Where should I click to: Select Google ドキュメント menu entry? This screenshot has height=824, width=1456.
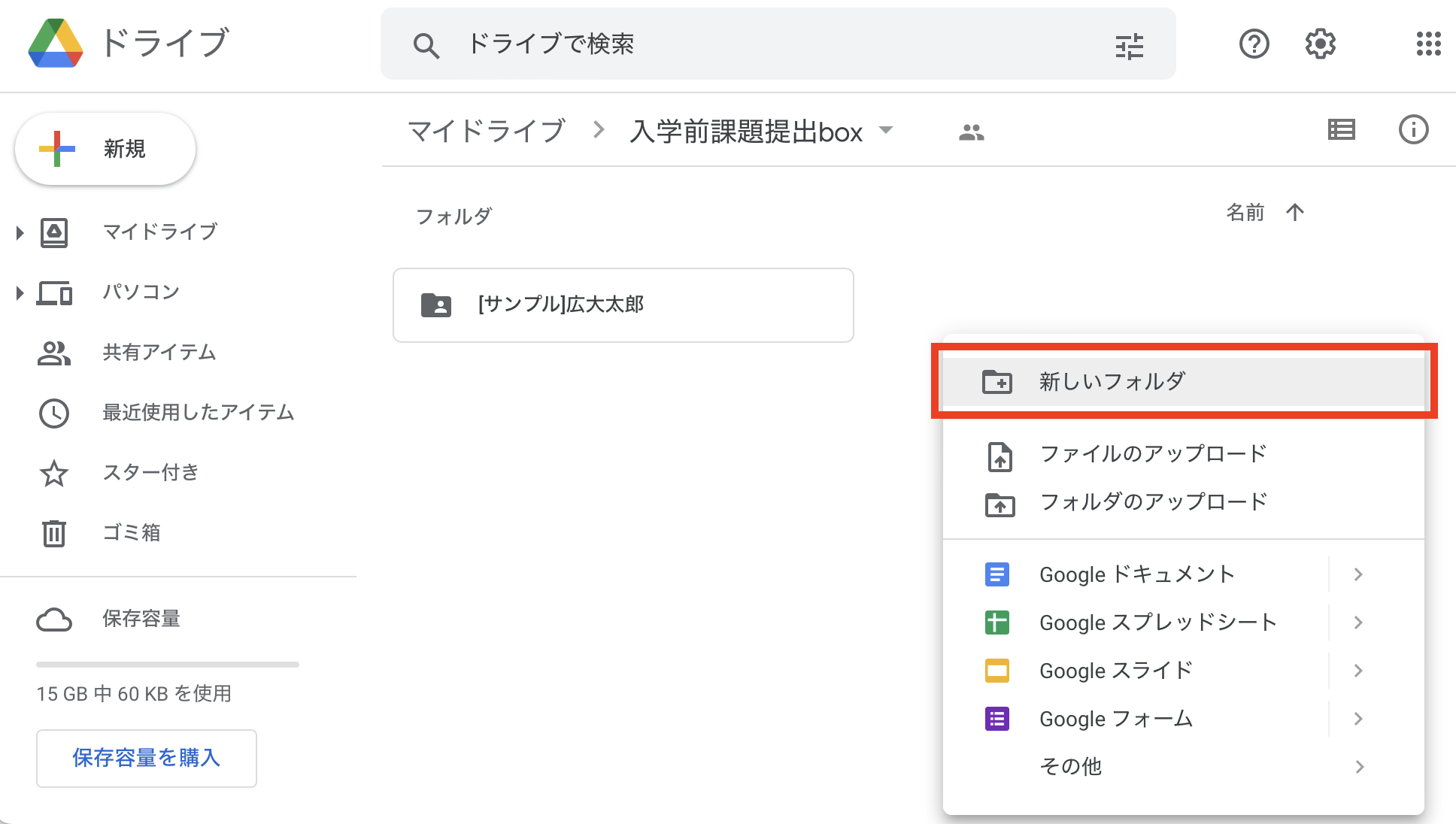coord(1184,574)
